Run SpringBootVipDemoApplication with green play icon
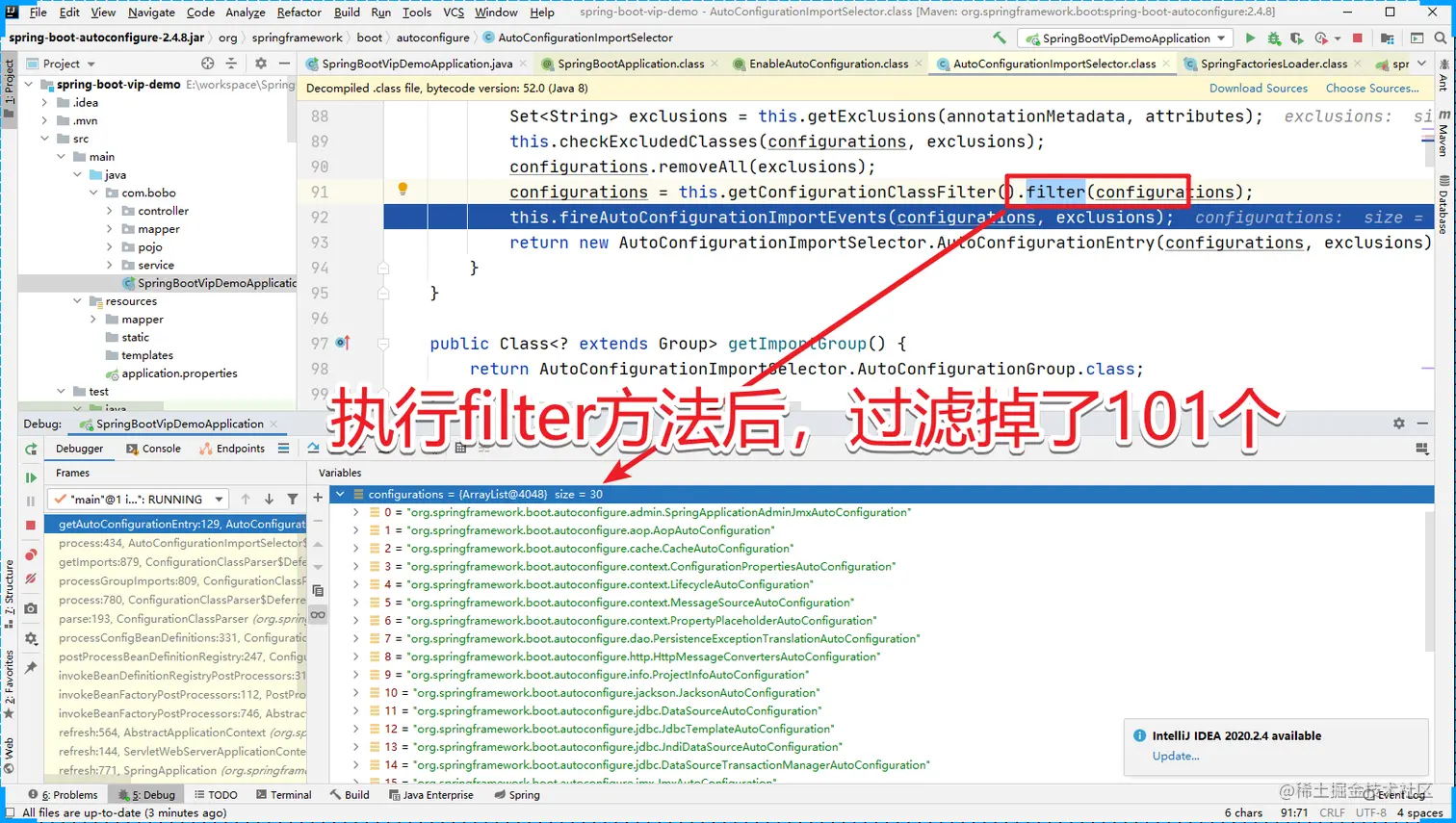Screen dimensions: 1456x823 (1250, 38)
